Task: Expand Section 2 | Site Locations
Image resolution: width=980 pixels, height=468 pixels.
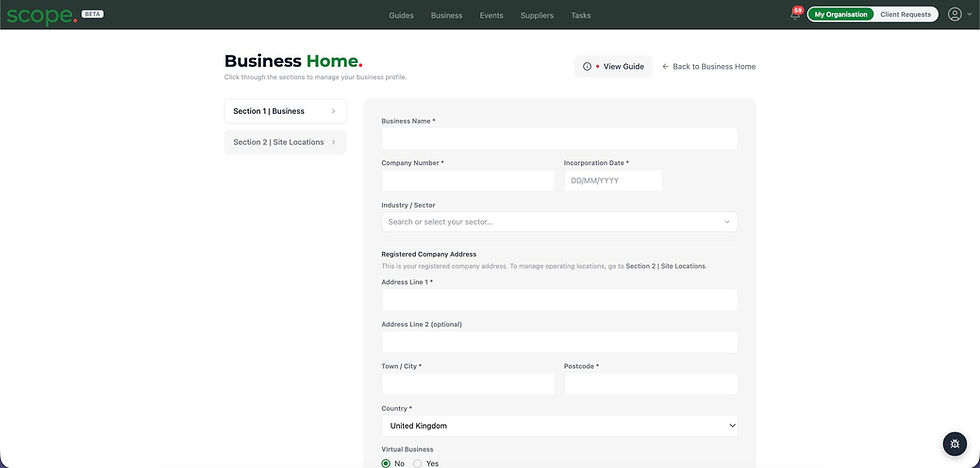Action: point(285,142)
